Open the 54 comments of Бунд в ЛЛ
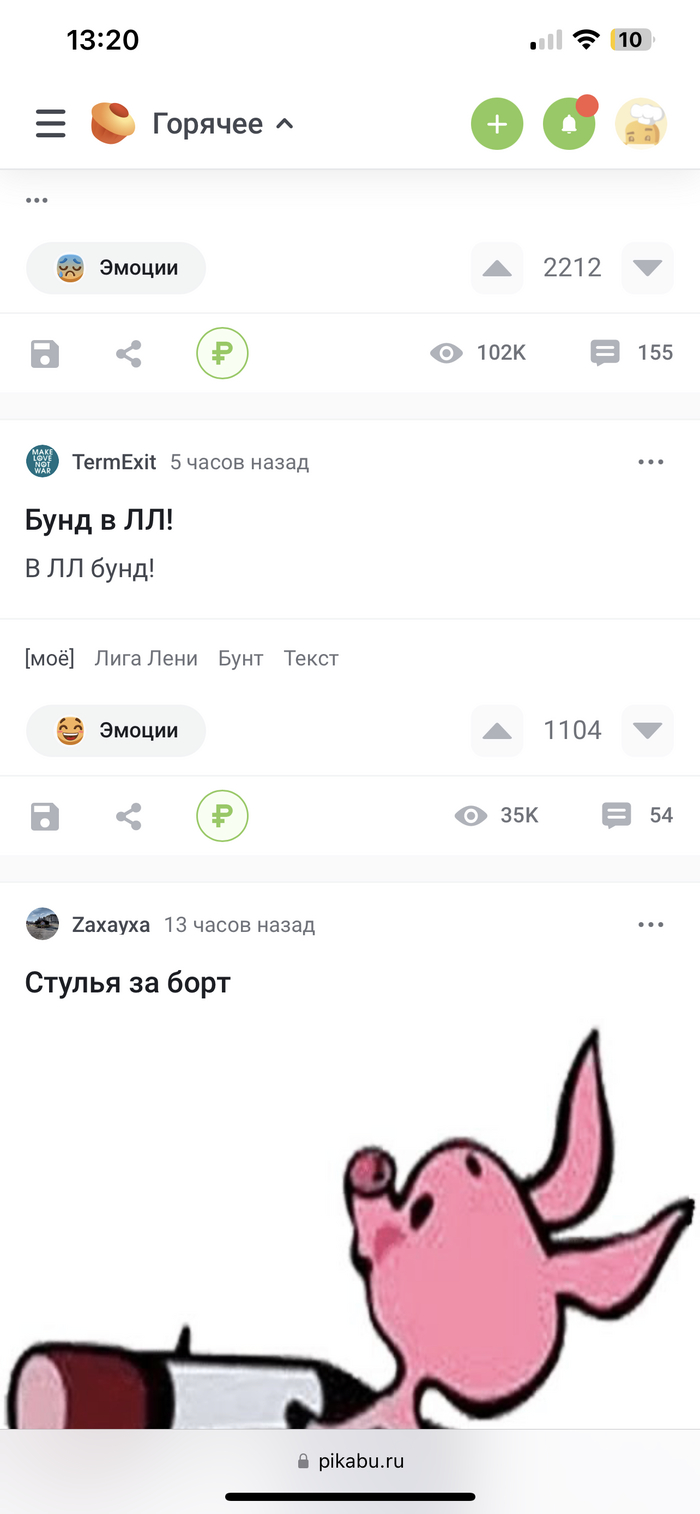Viewport: 700px width, 1514px height. [638, 816]
